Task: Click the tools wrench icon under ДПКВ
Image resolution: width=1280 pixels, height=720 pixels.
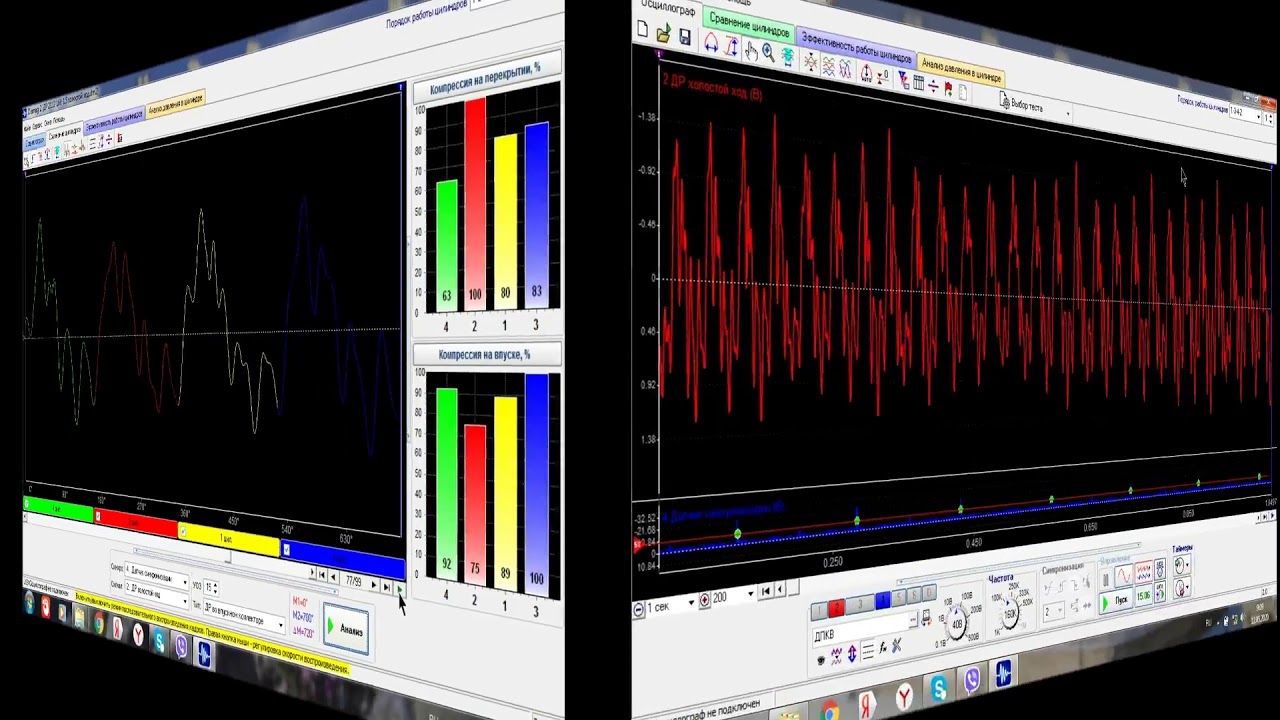Action: [897, 645]
